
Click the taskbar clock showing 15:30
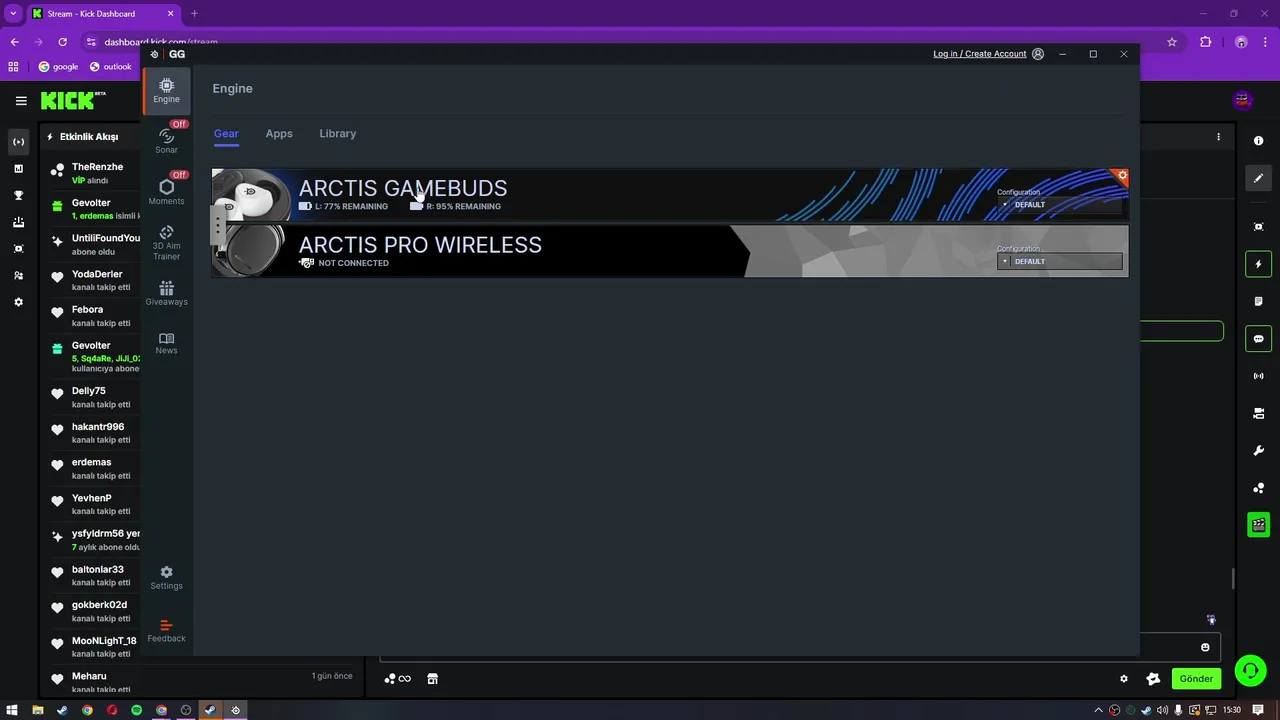pyautogui.click(x=1232, y=710)
